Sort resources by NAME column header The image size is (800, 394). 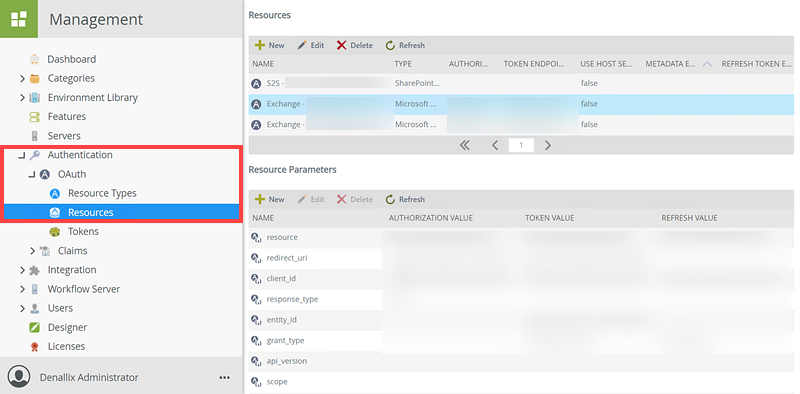pos(263,64)
